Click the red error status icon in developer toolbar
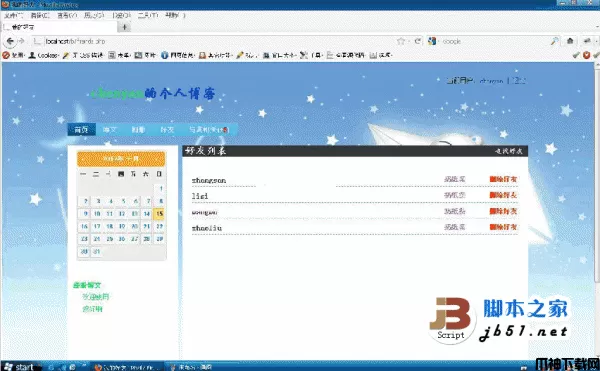Image resolution: width=600 pixels, height=371 pixels. (587, 55)
